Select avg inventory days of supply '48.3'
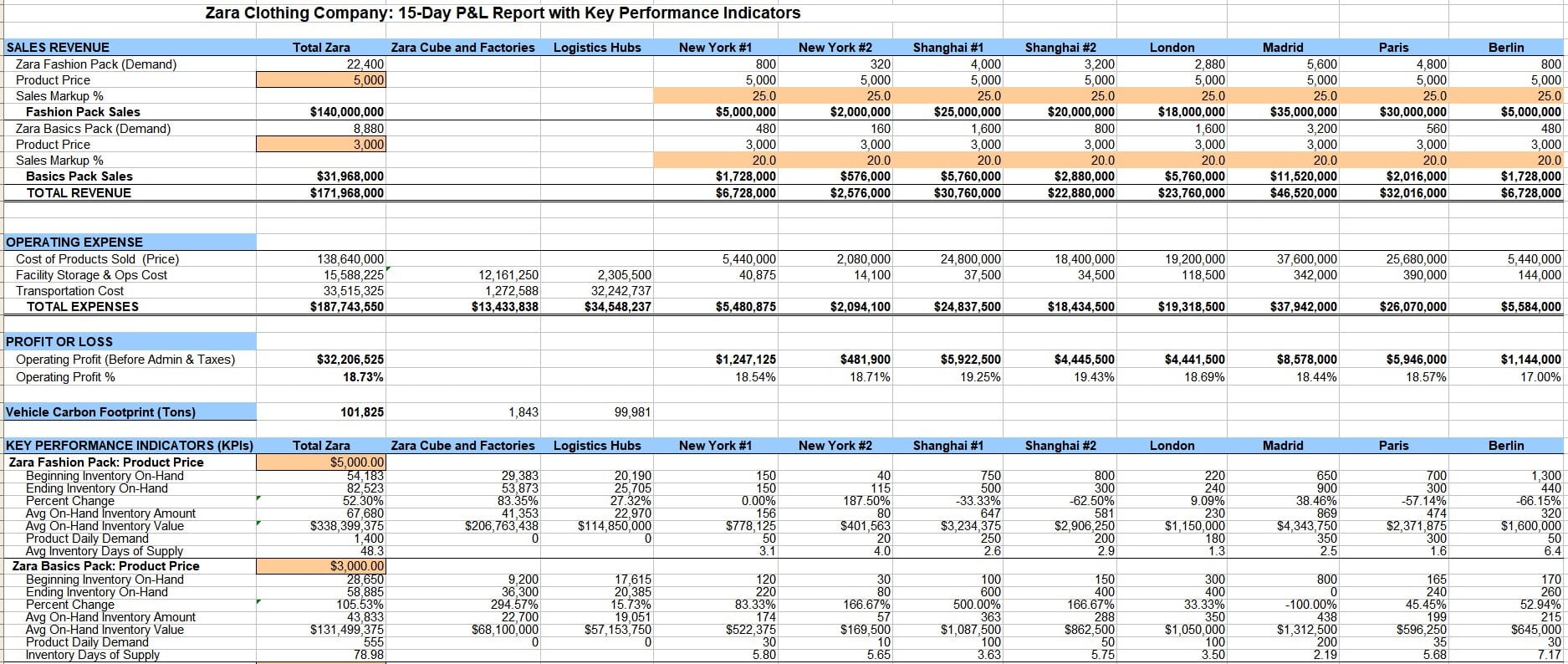 [x=372, y=551]
